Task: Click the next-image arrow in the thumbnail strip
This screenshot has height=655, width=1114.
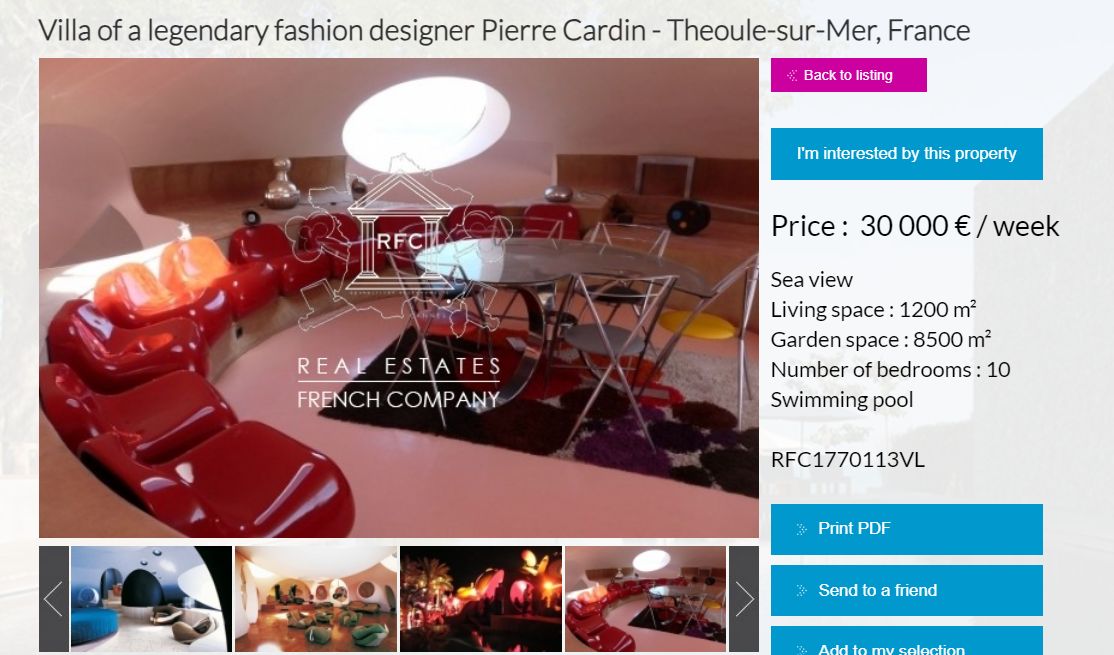Action: pyautogui.click(x=744, y=599)
